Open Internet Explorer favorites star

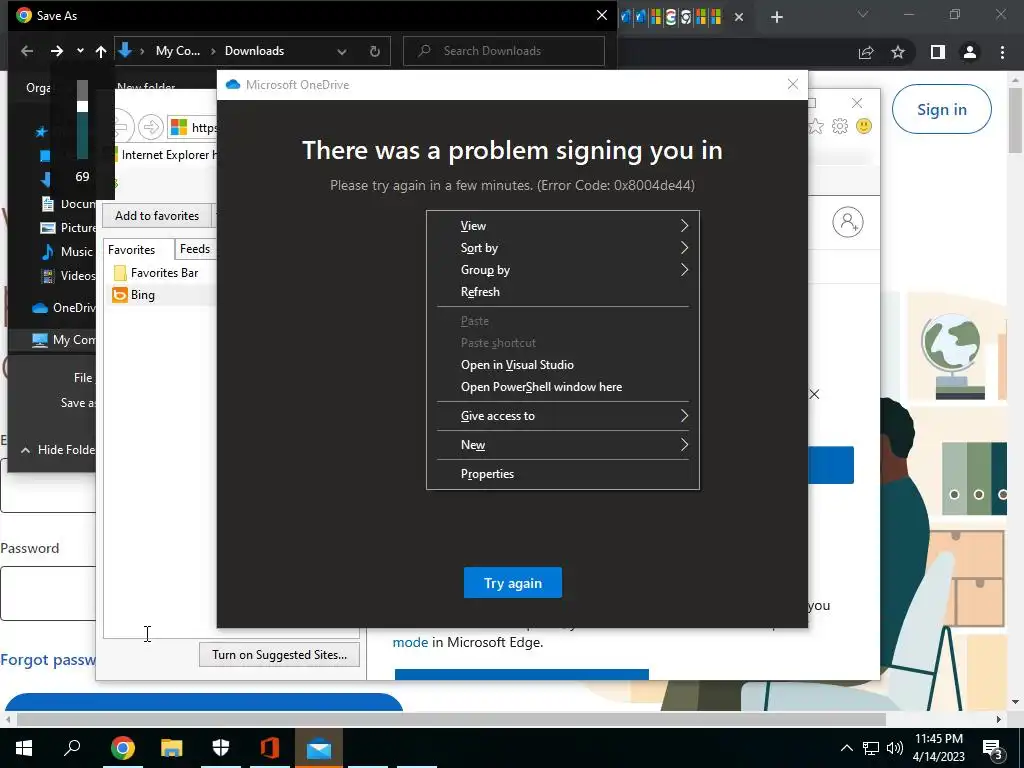[x=816, y=126]
